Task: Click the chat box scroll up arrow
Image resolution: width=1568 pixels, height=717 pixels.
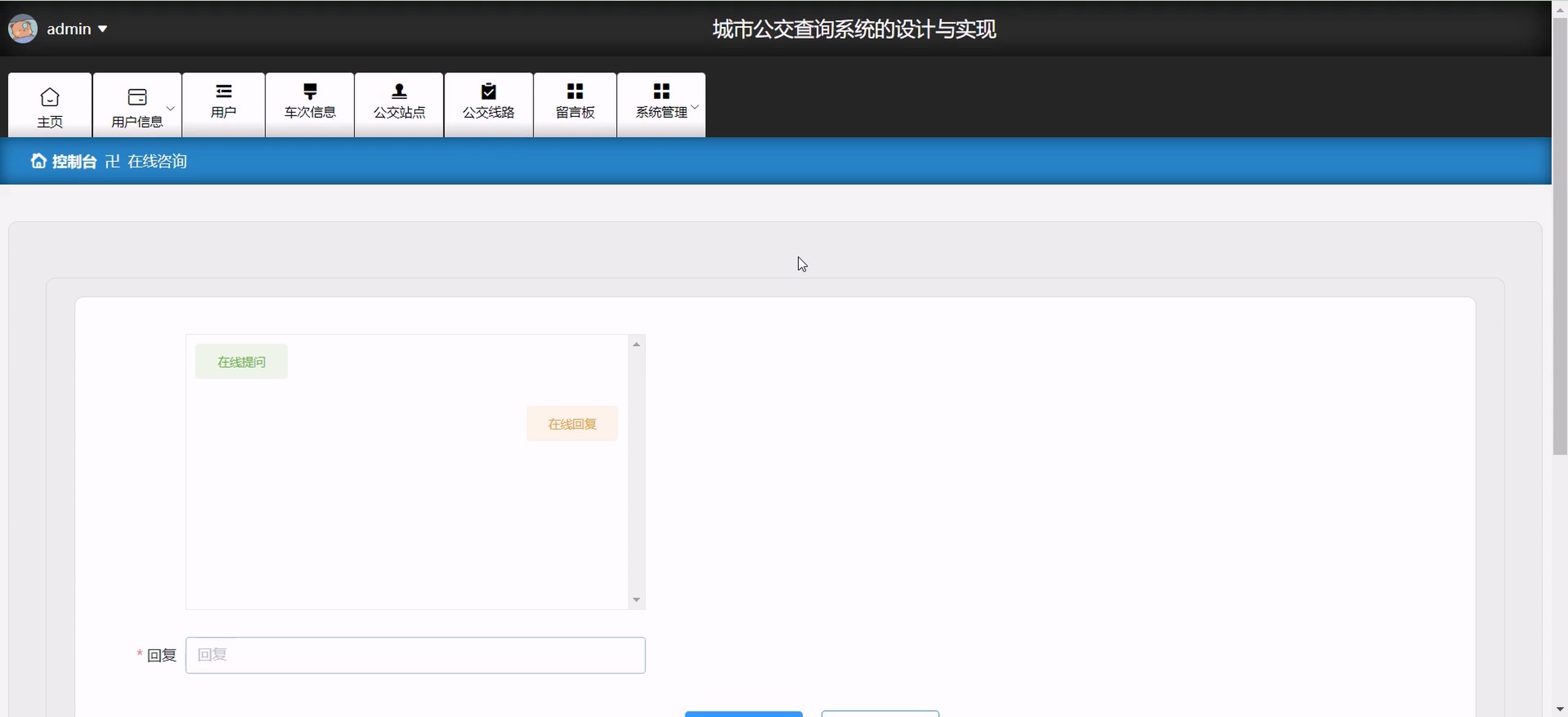Action: pos(636,344)
